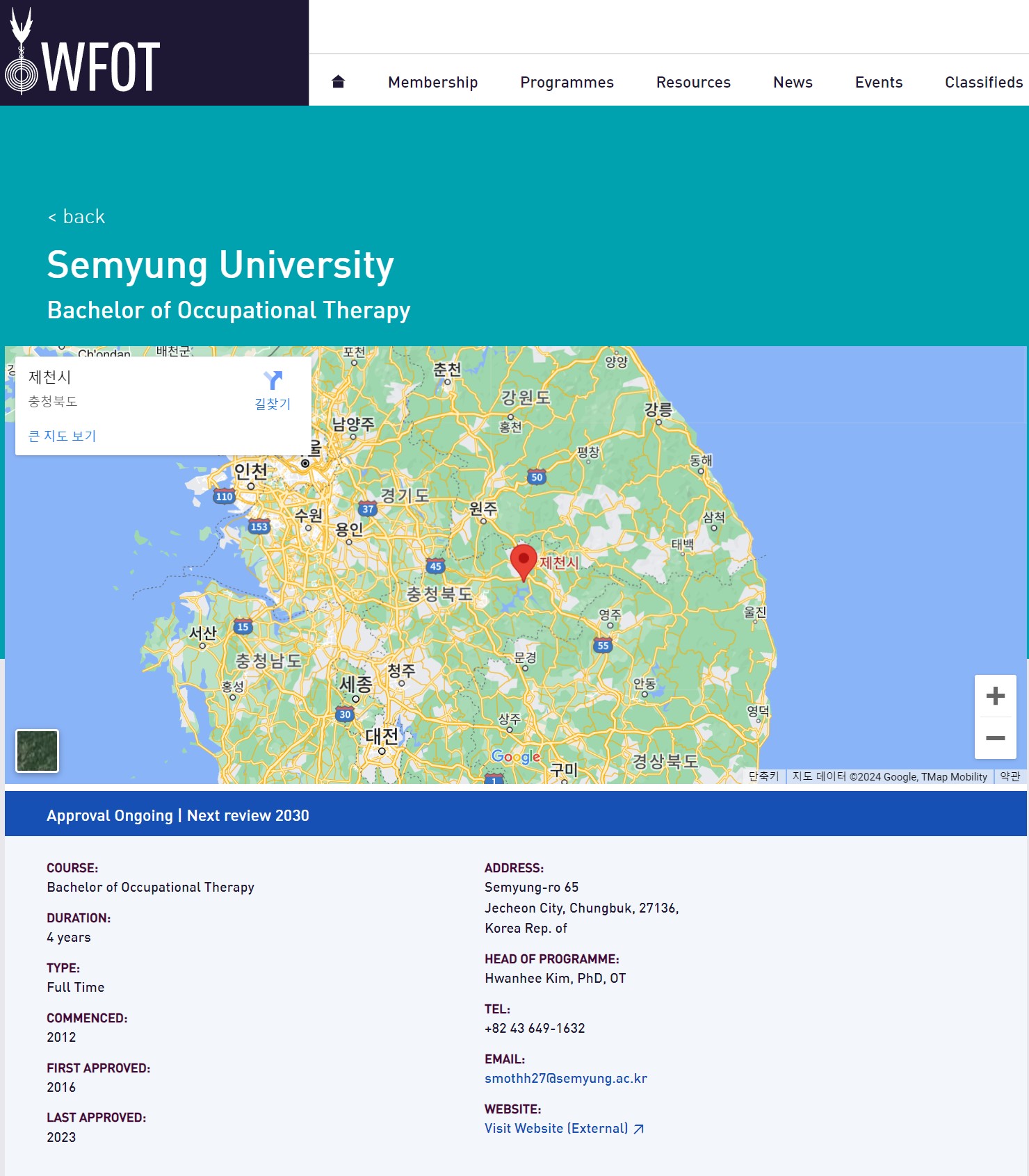The height and width of the screenshot is (1176, 1029).
Task: Click the '4 years' duration value
Action: tap(69, 937)
